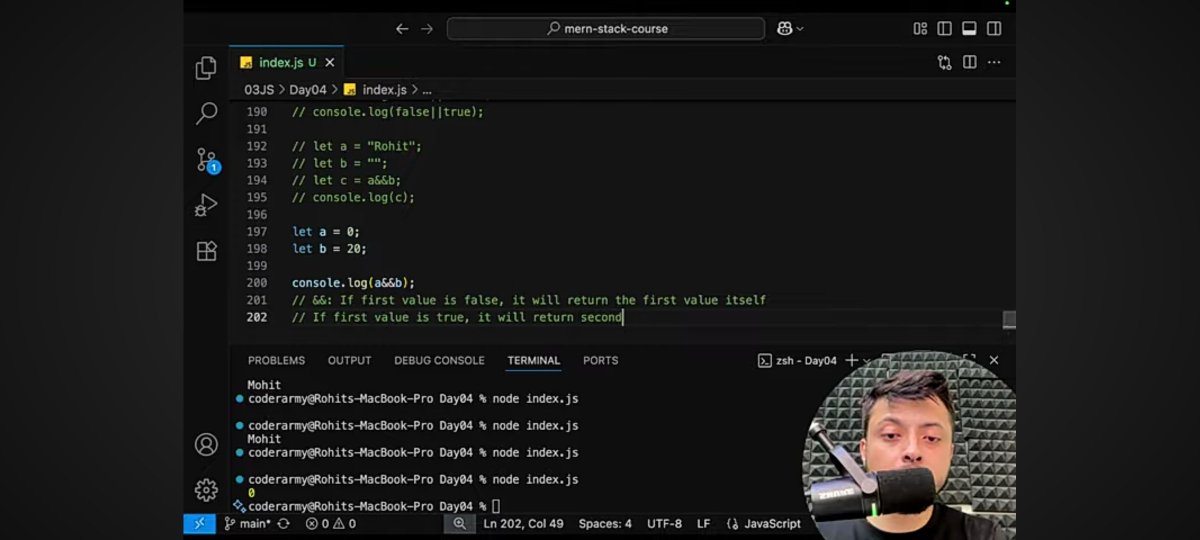
Task: Open the Copilot chat icon
Action: 785,29
